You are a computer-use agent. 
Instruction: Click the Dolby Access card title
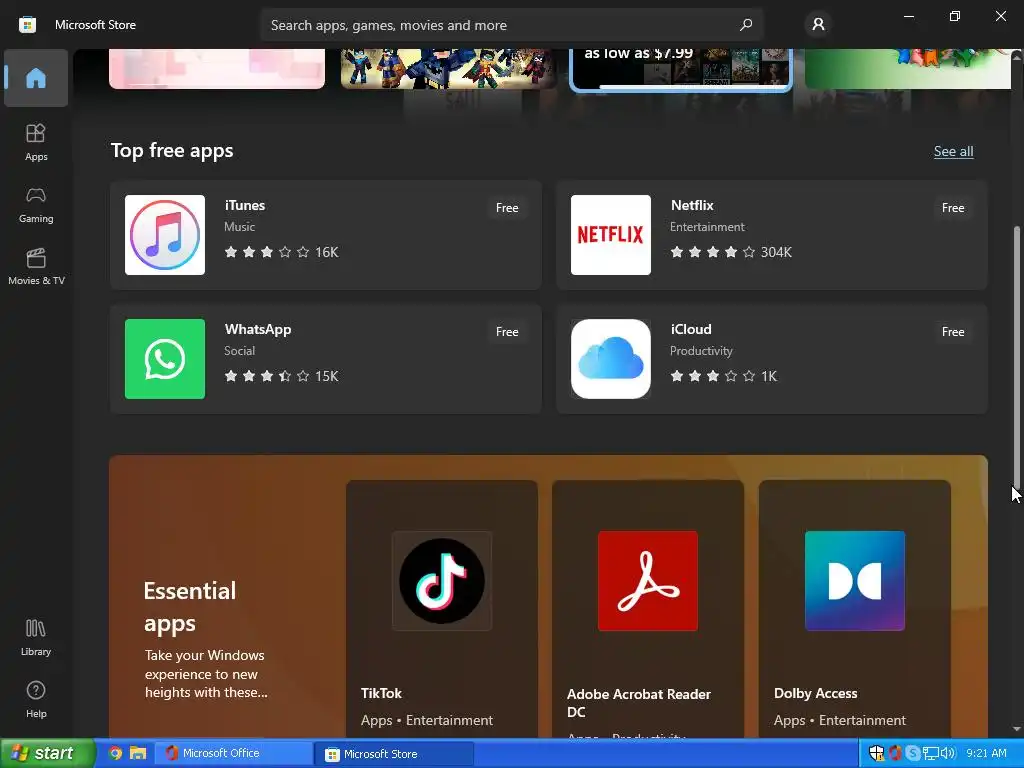pos(816,693)
